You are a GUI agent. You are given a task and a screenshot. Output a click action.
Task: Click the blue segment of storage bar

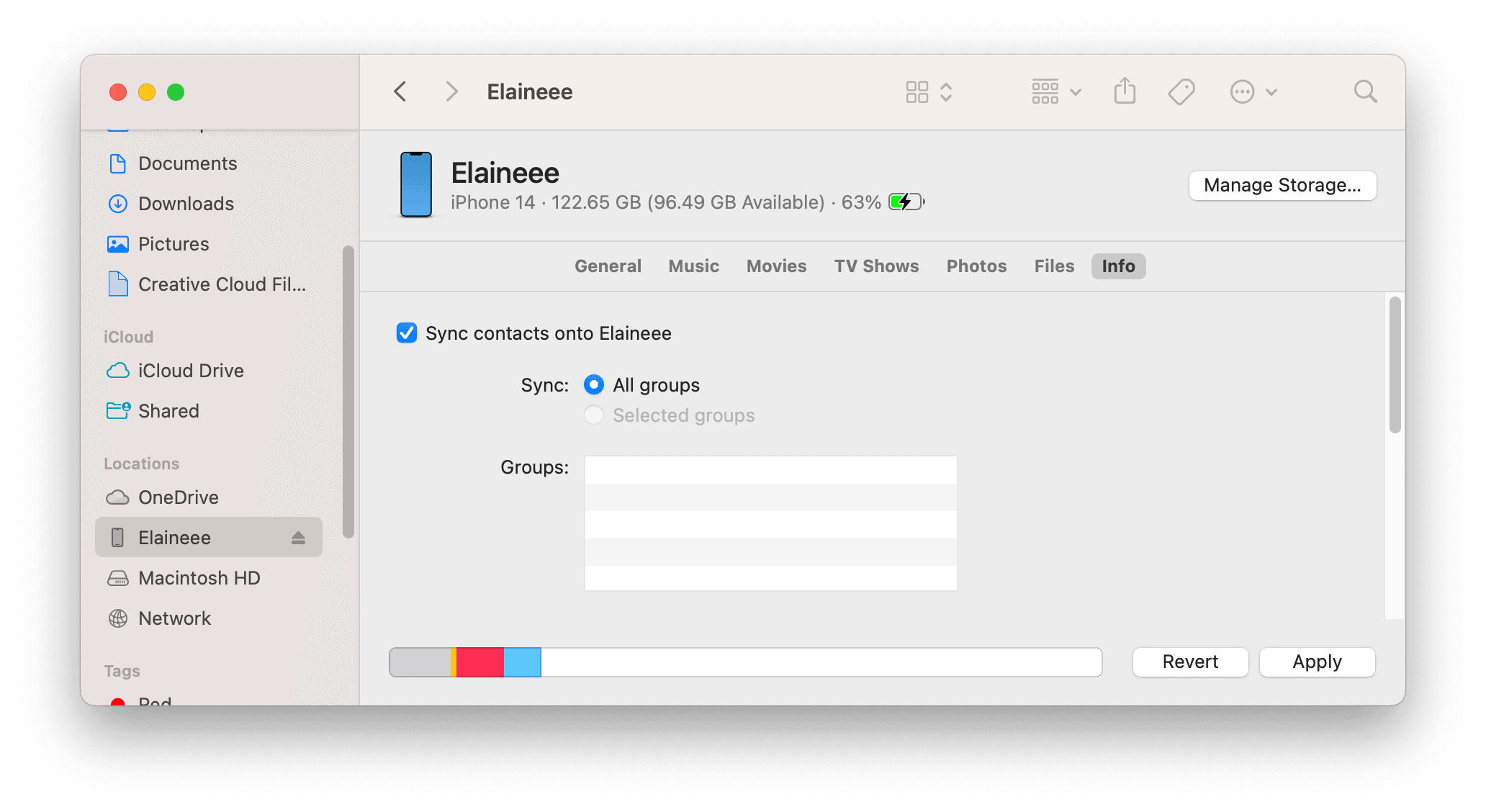pos(522,662)
